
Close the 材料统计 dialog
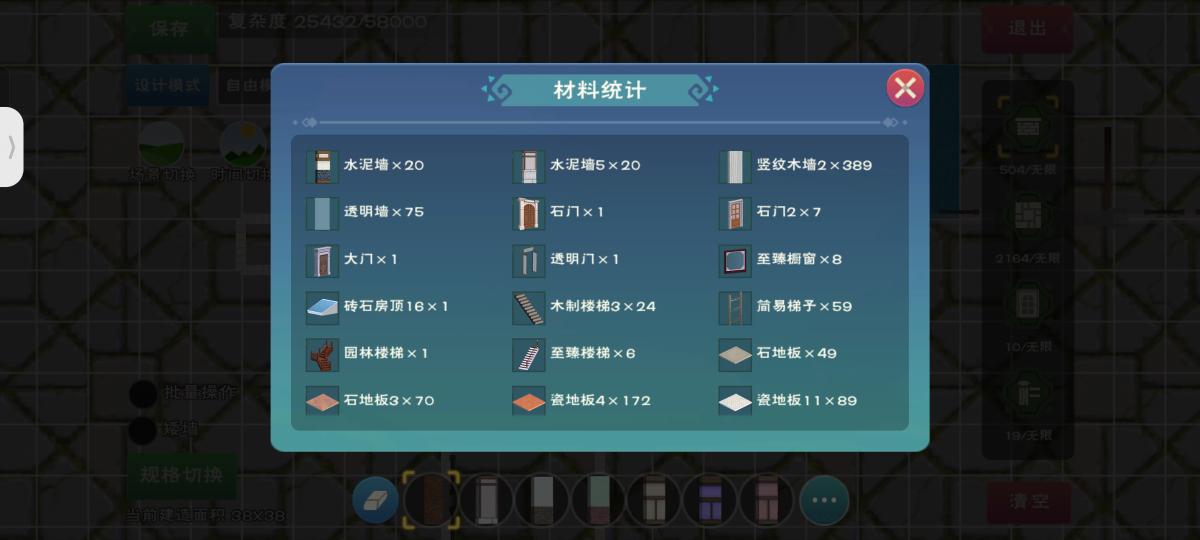905,88
